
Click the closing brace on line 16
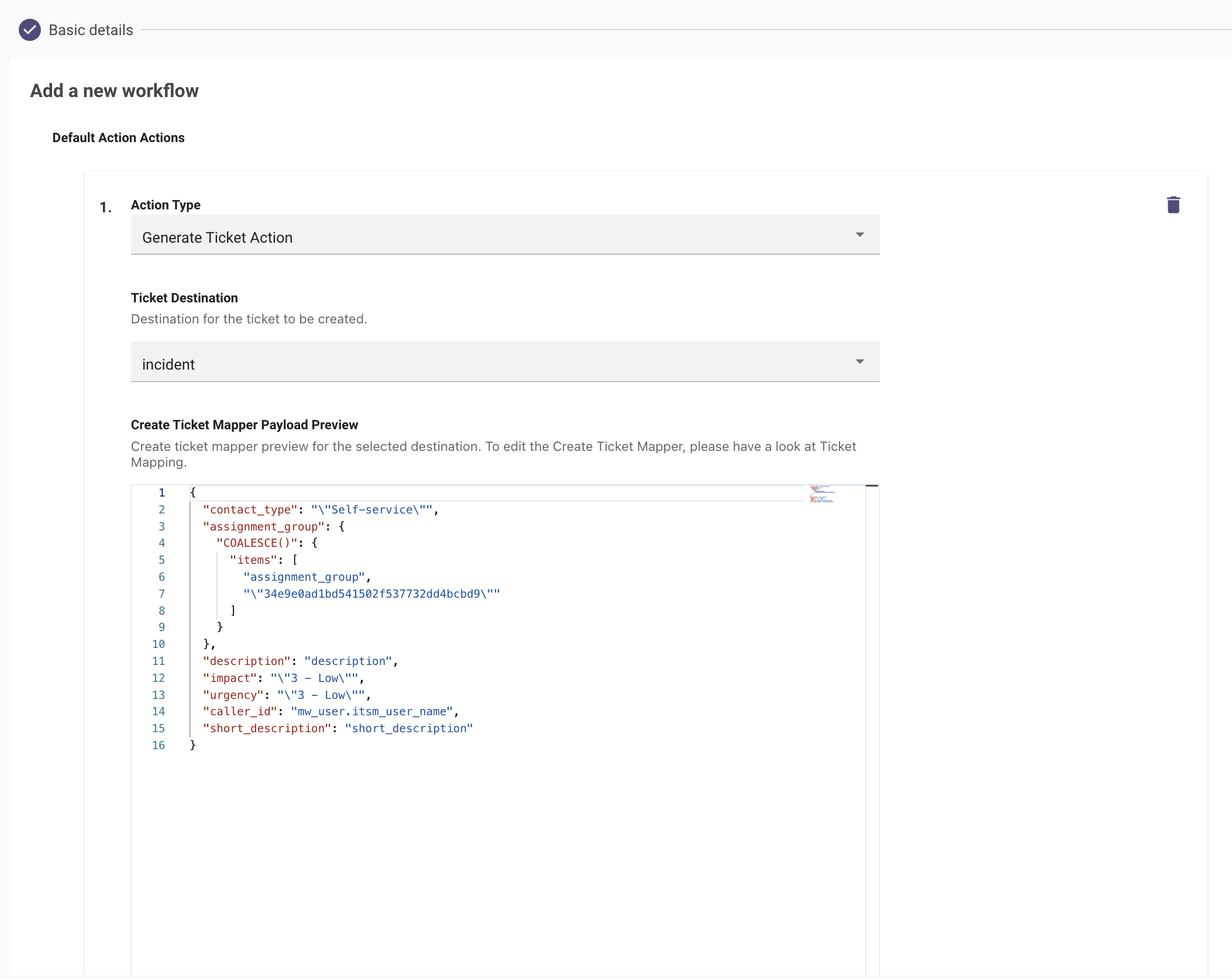click(193, 744)
